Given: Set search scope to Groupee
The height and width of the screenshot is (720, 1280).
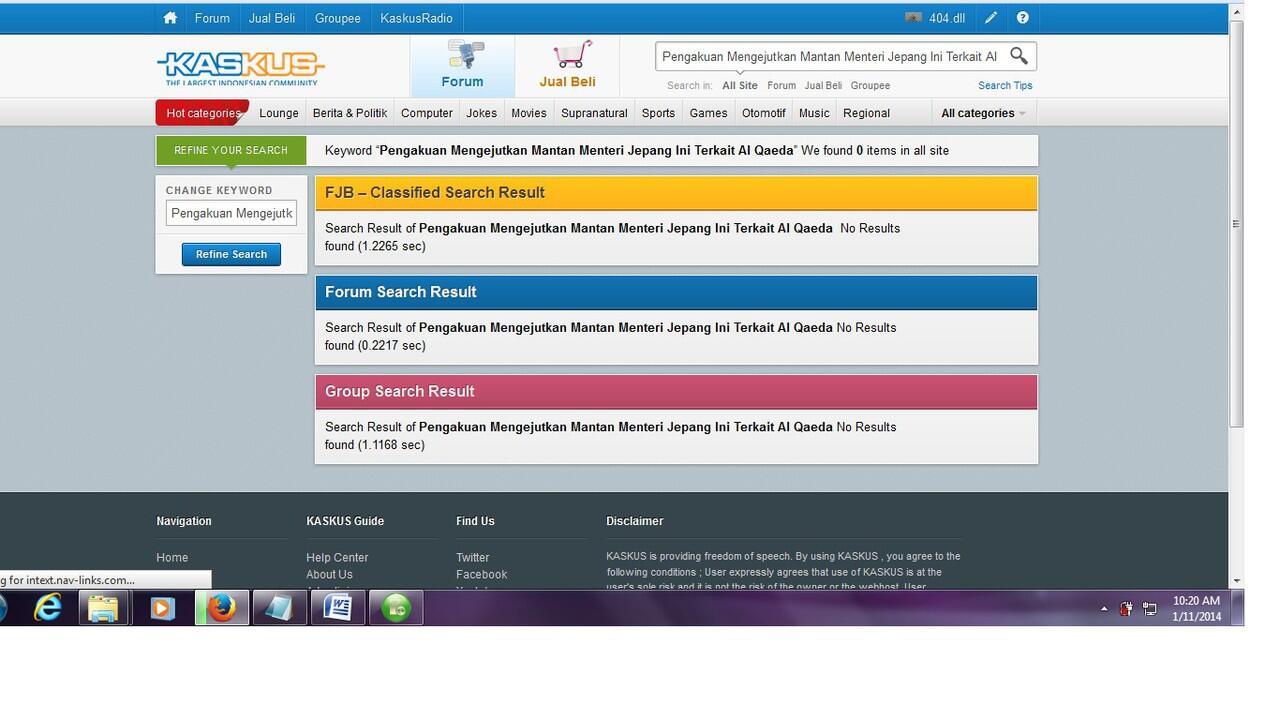Looking at the screenshot, I should 870,86.
